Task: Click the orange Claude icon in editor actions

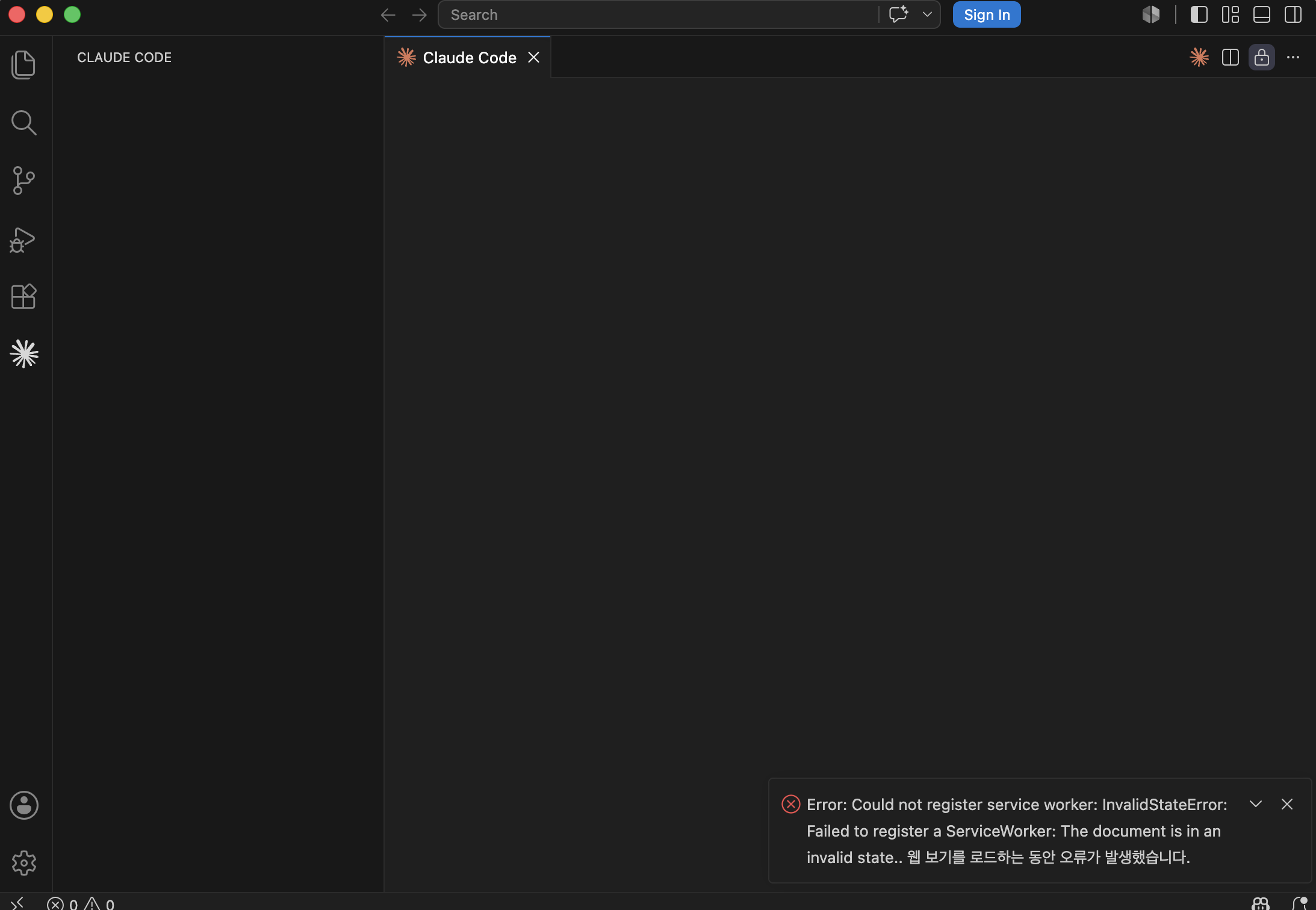Action: click(x=1199, y=57)
